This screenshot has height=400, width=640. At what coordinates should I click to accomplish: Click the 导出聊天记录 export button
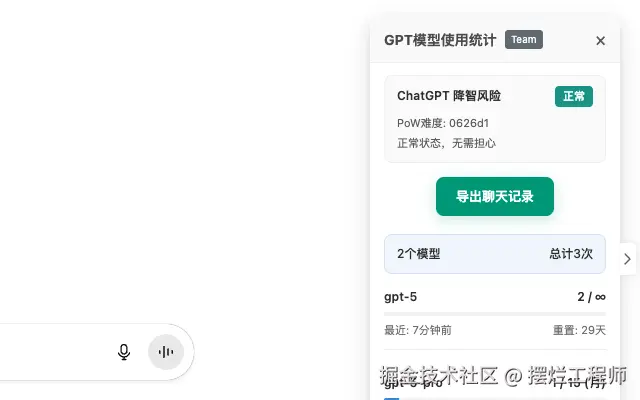(x=495, y=196)
